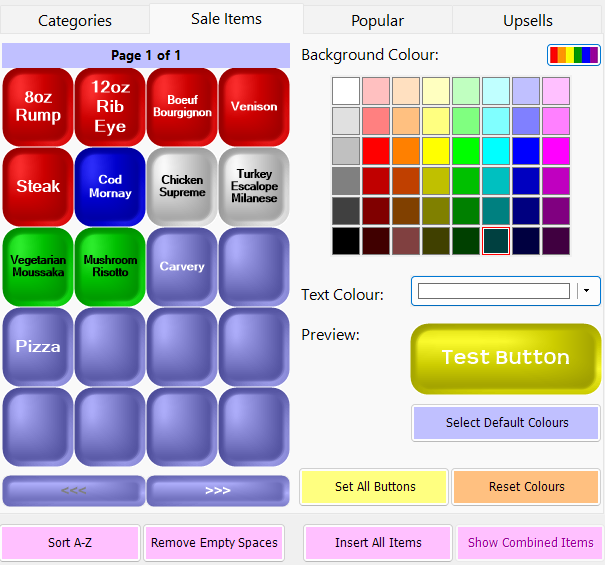Click the previous page <<< arrow button

[74, 491]
